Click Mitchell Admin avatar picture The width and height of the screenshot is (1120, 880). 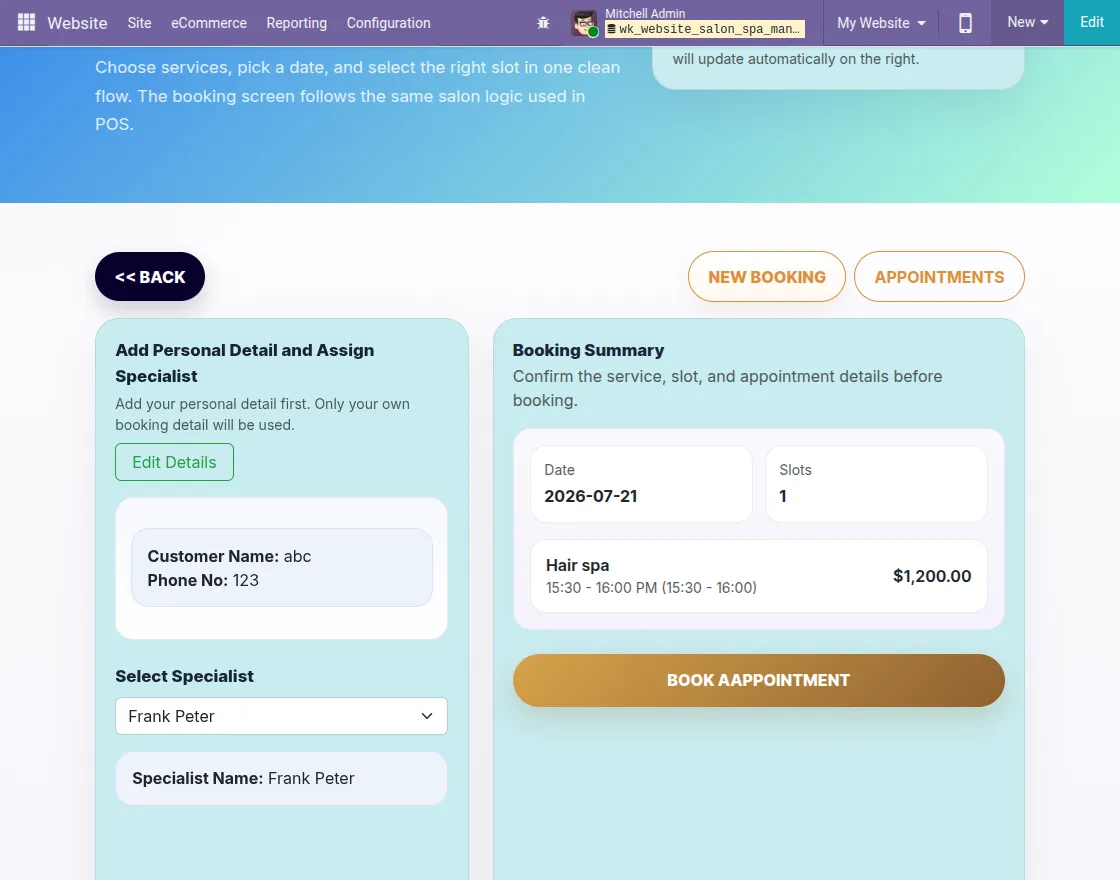[x=584, y=23]
